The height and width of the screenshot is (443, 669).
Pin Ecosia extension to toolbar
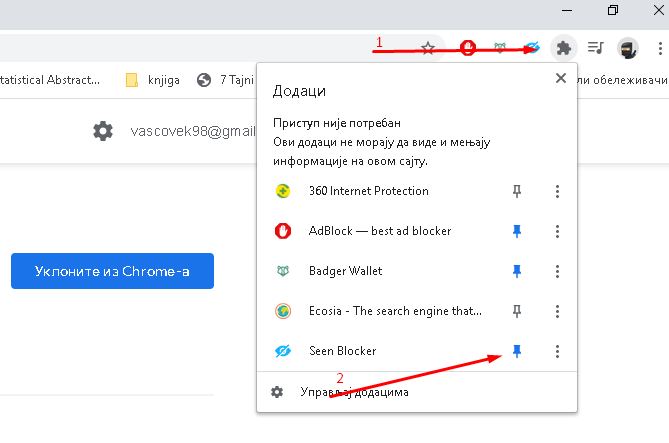click(517, 312)
